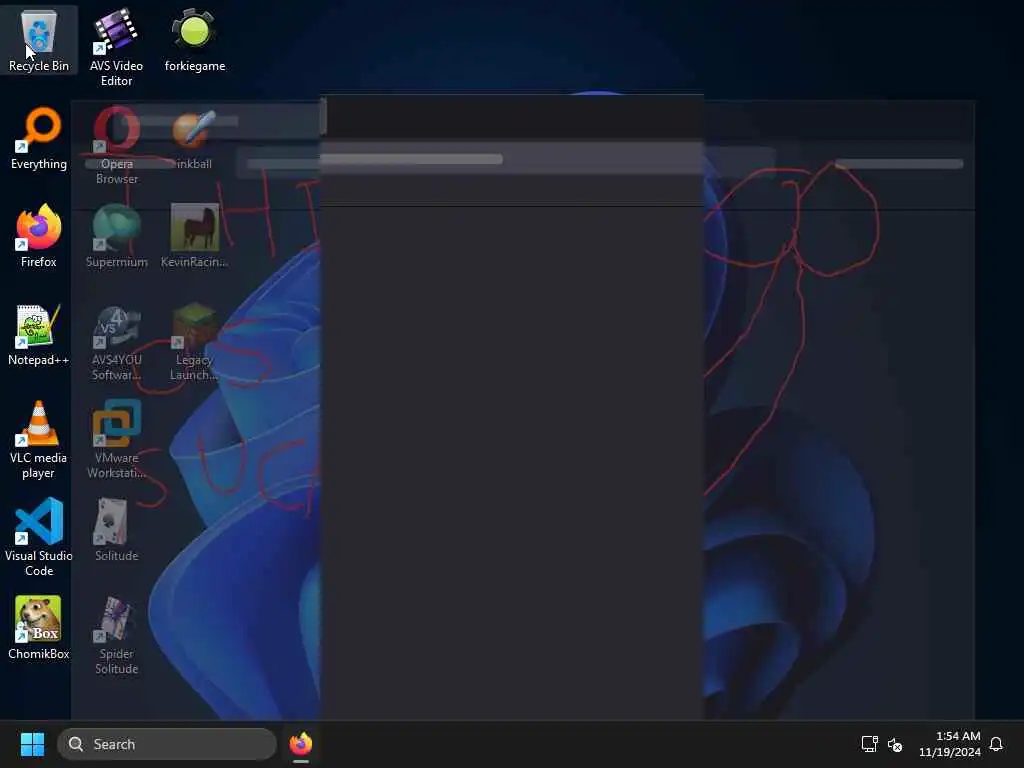Screen dimensions: 1024x768
Task: Select the inkball desktop icon
Action: tap(195, 138)
